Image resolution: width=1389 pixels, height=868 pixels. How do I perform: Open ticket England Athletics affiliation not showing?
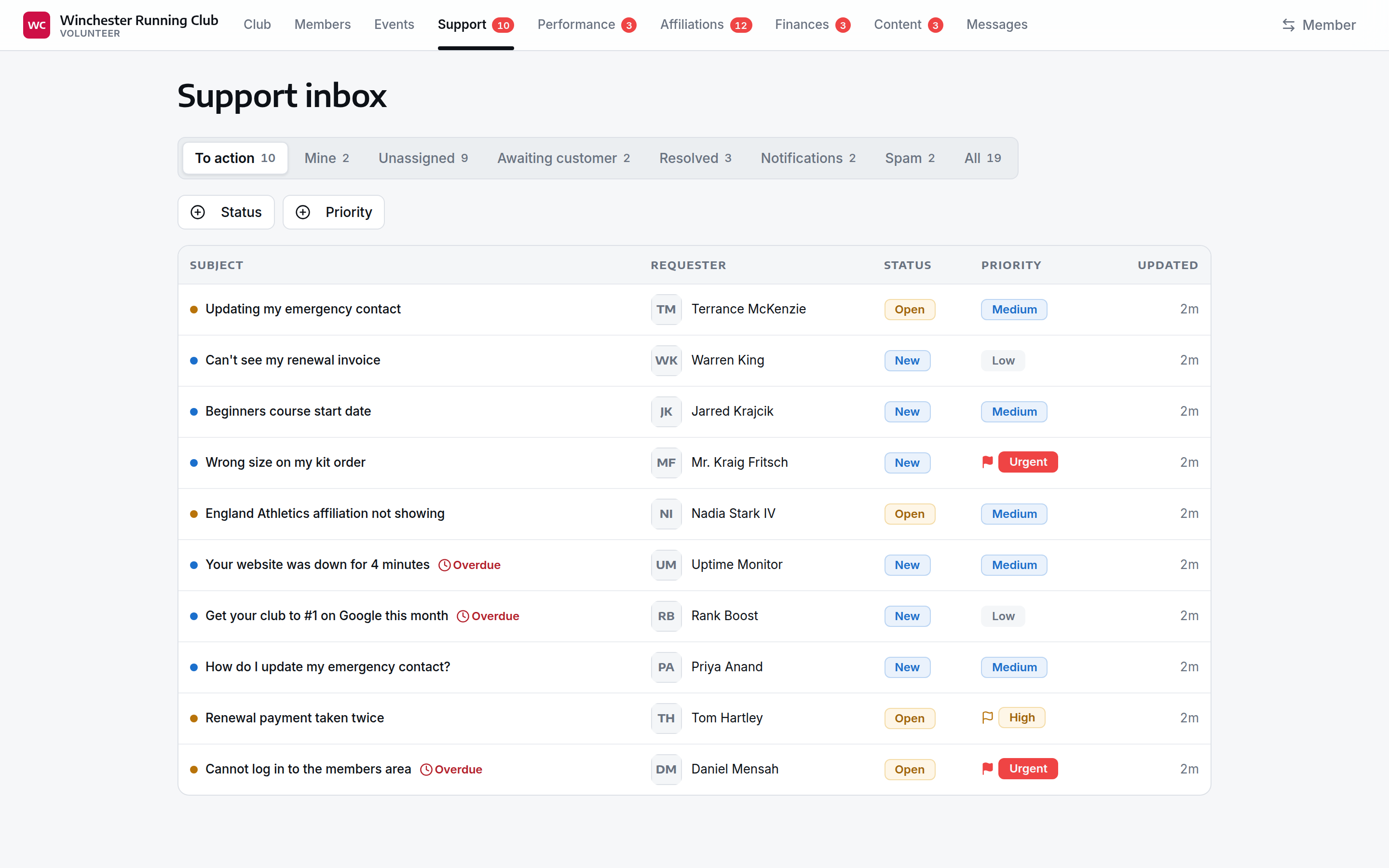pyautogui.click(x=325, y=513)
